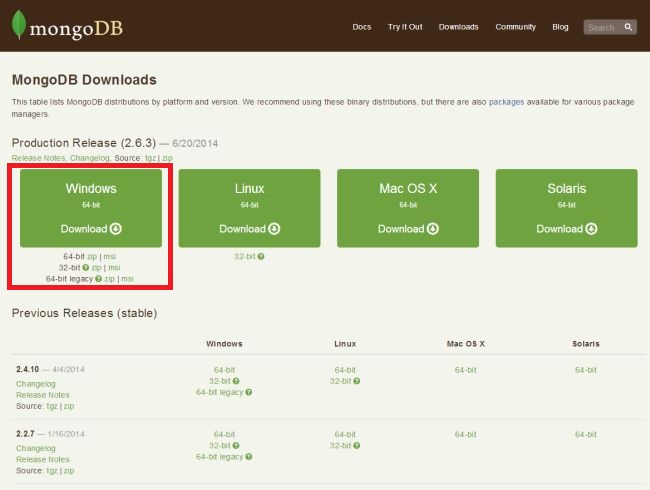Click the 2.4.10 version label
This screenshot has width=650, height=490.
coord(27,369)
